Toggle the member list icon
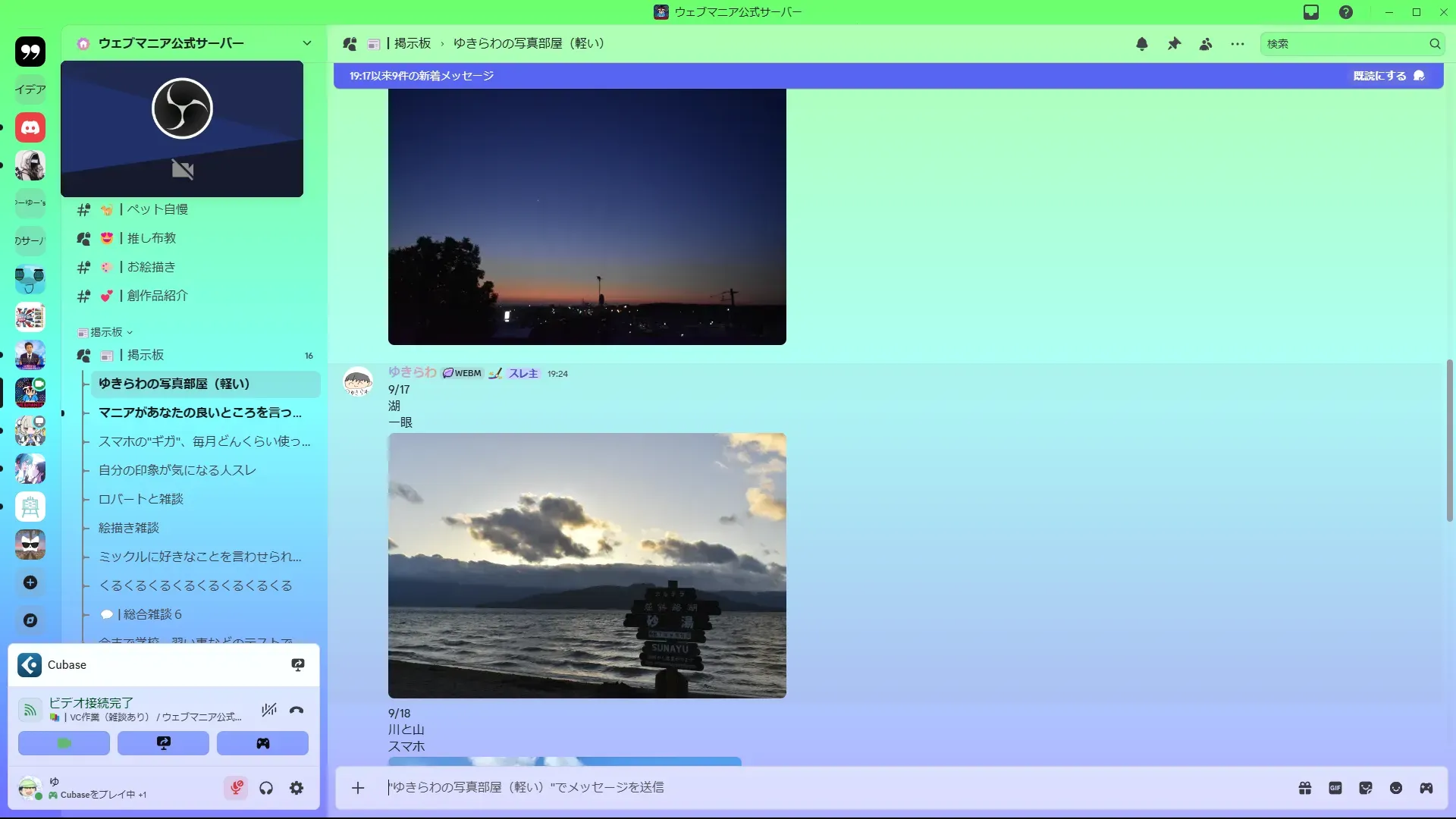This screenshot has height=819, width=1456. (1206, 44)
